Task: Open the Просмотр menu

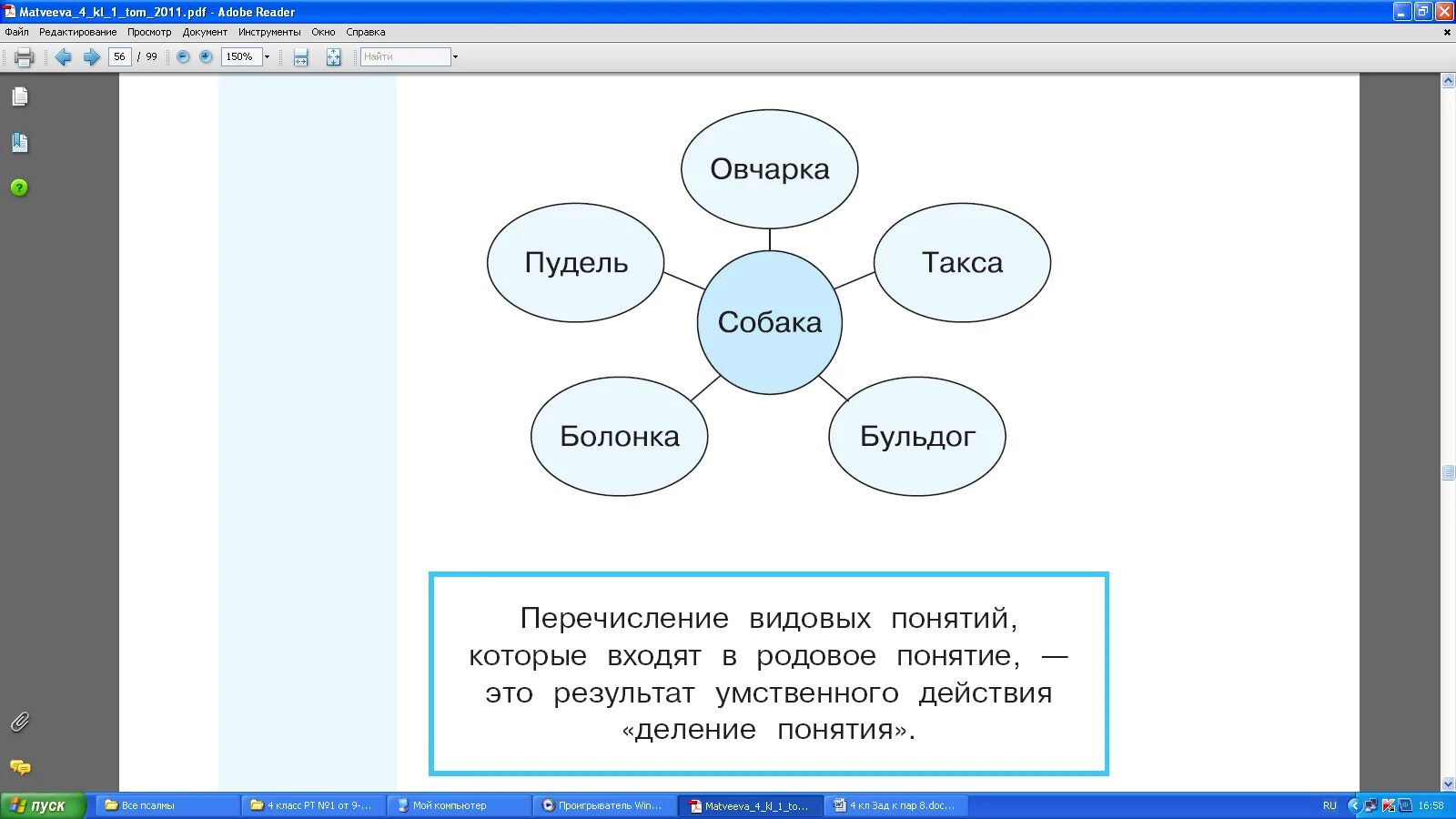Action: coord(149,32)
